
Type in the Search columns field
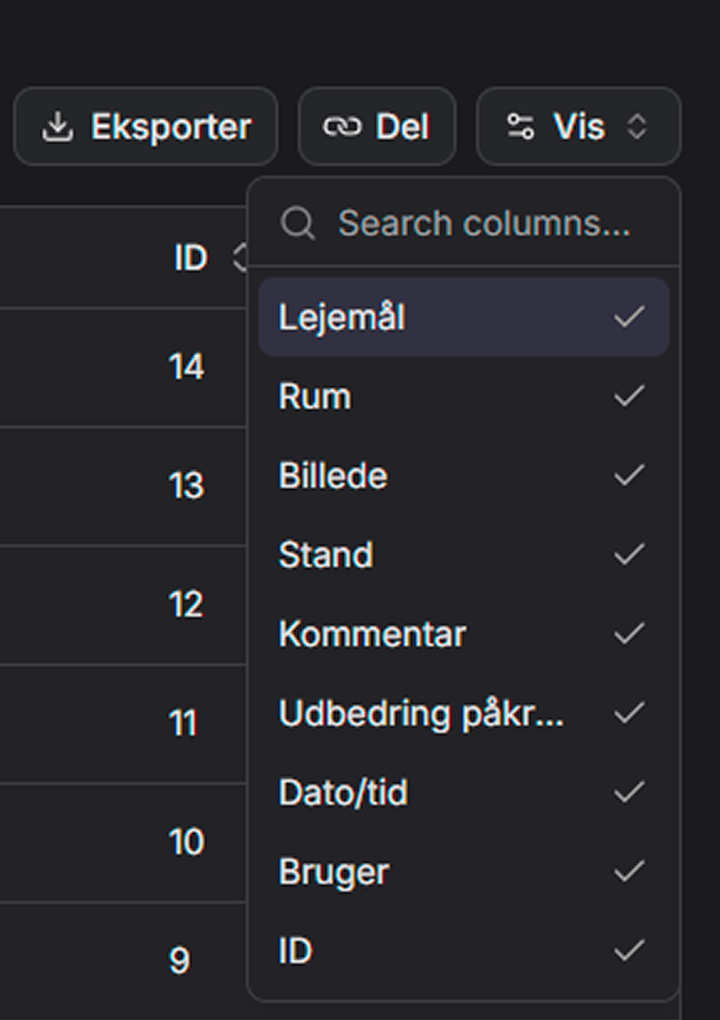tap(484, 223)
